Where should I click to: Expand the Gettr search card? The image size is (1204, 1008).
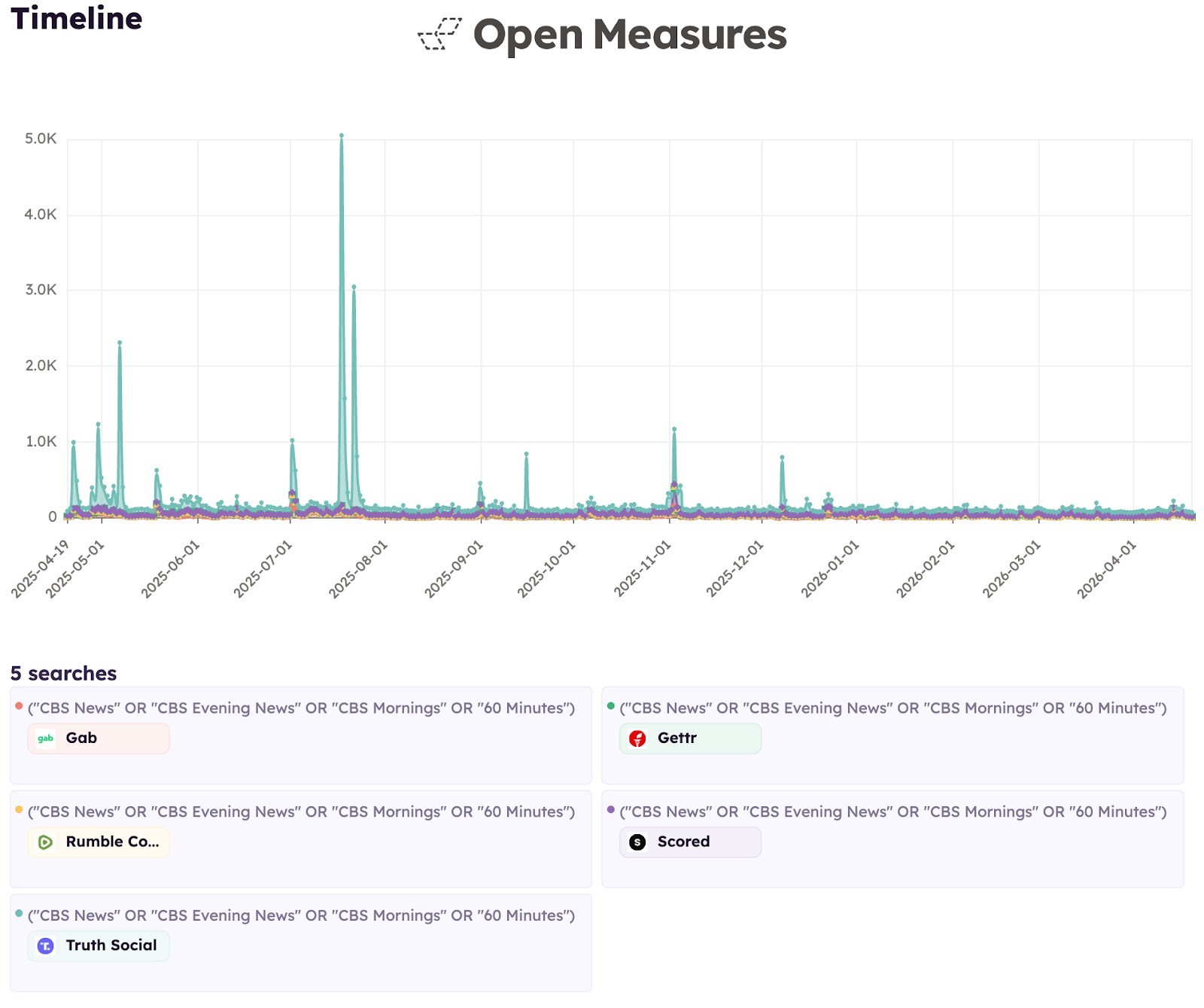coord(888,734)
